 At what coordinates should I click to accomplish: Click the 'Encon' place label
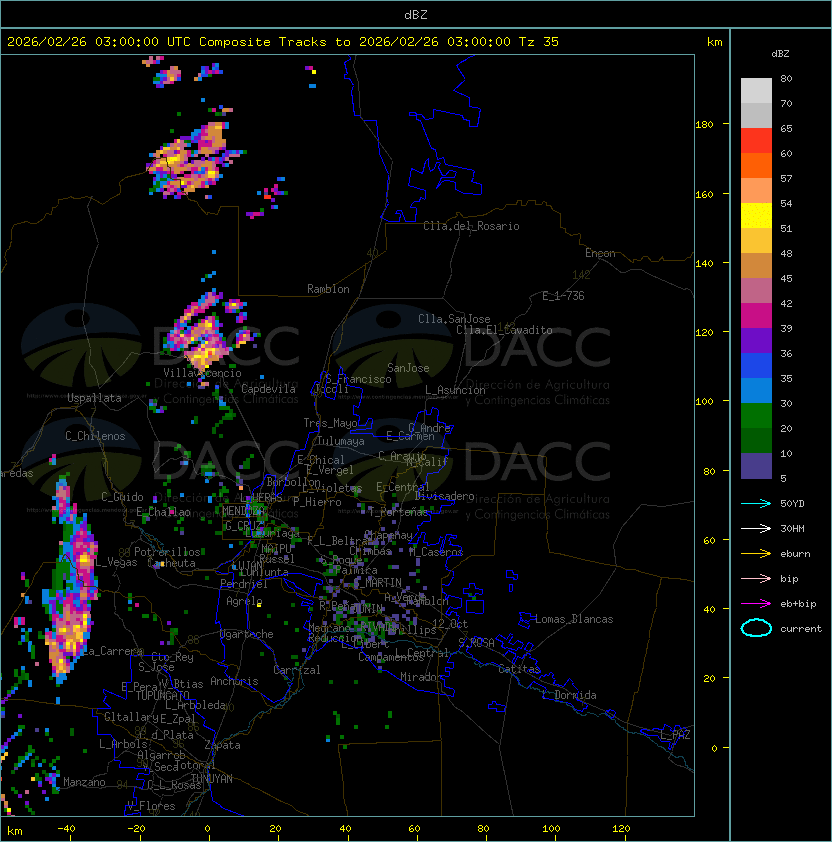point(600,253)
